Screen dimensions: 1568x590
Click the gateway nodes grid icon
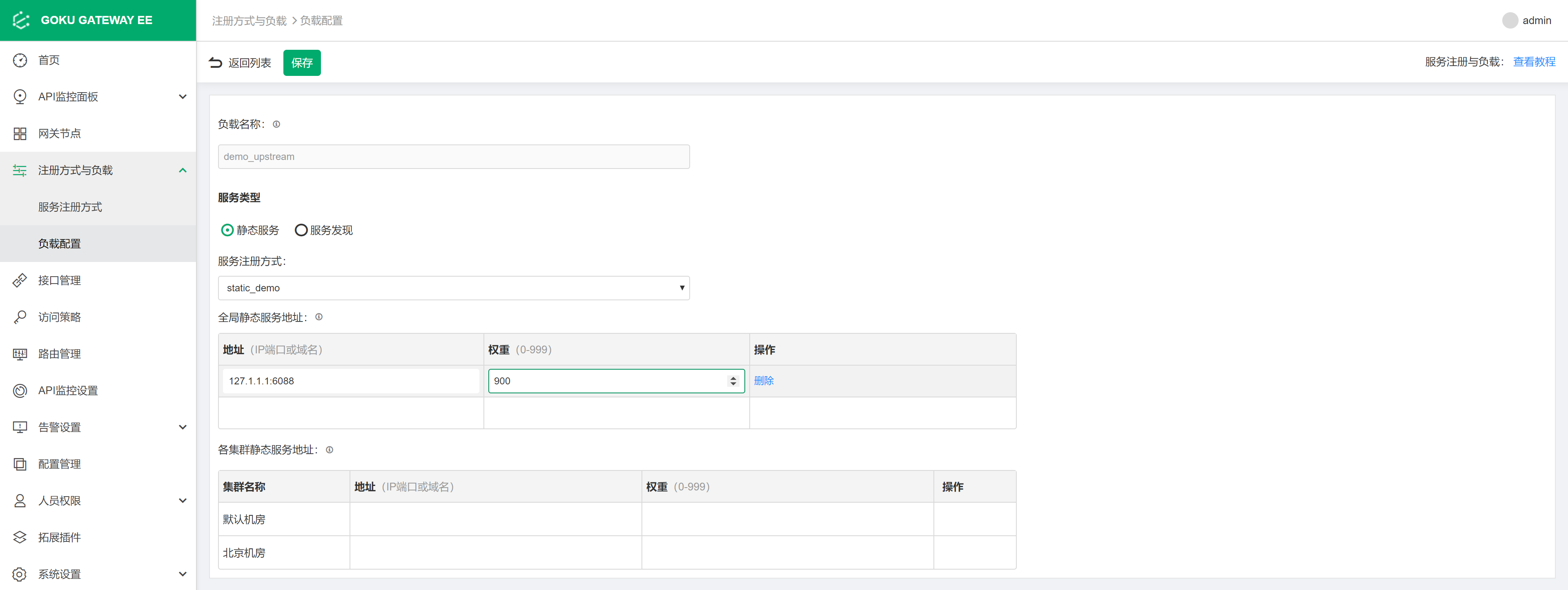pyautogui.click(x=20, y=134)
